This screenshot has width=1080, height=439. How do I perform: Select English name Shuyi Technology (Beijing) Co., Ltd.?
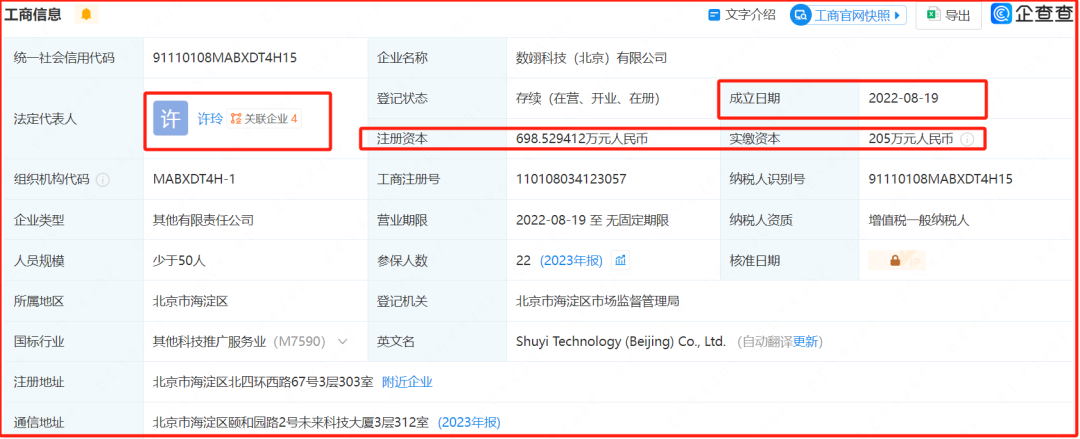click(x=621, y=342)
